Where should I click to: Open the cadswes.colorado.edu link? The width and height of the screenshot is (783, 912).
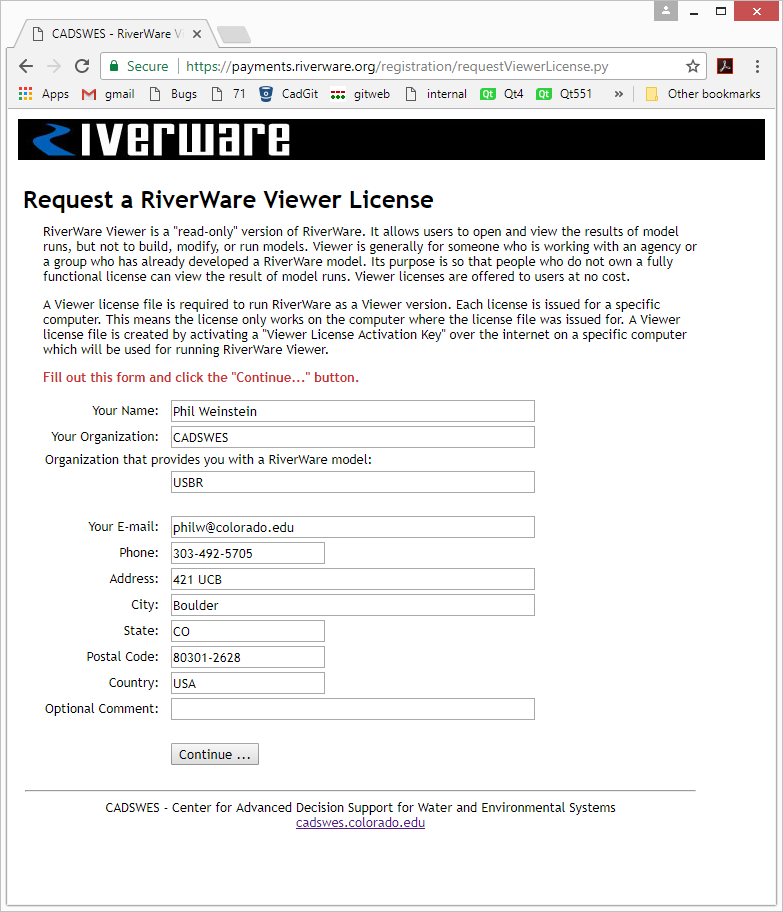click(360, 823)
